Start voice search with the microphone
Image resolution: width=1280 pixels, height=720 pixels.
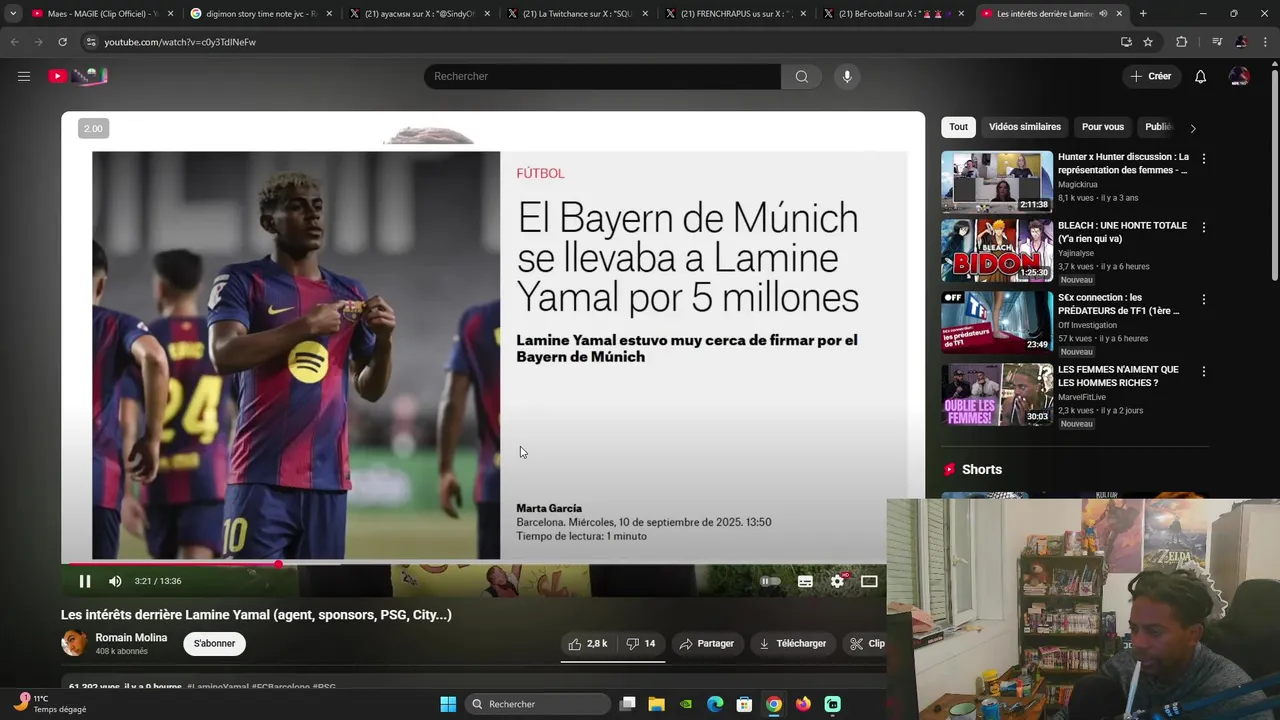click(x=847, y=76)
